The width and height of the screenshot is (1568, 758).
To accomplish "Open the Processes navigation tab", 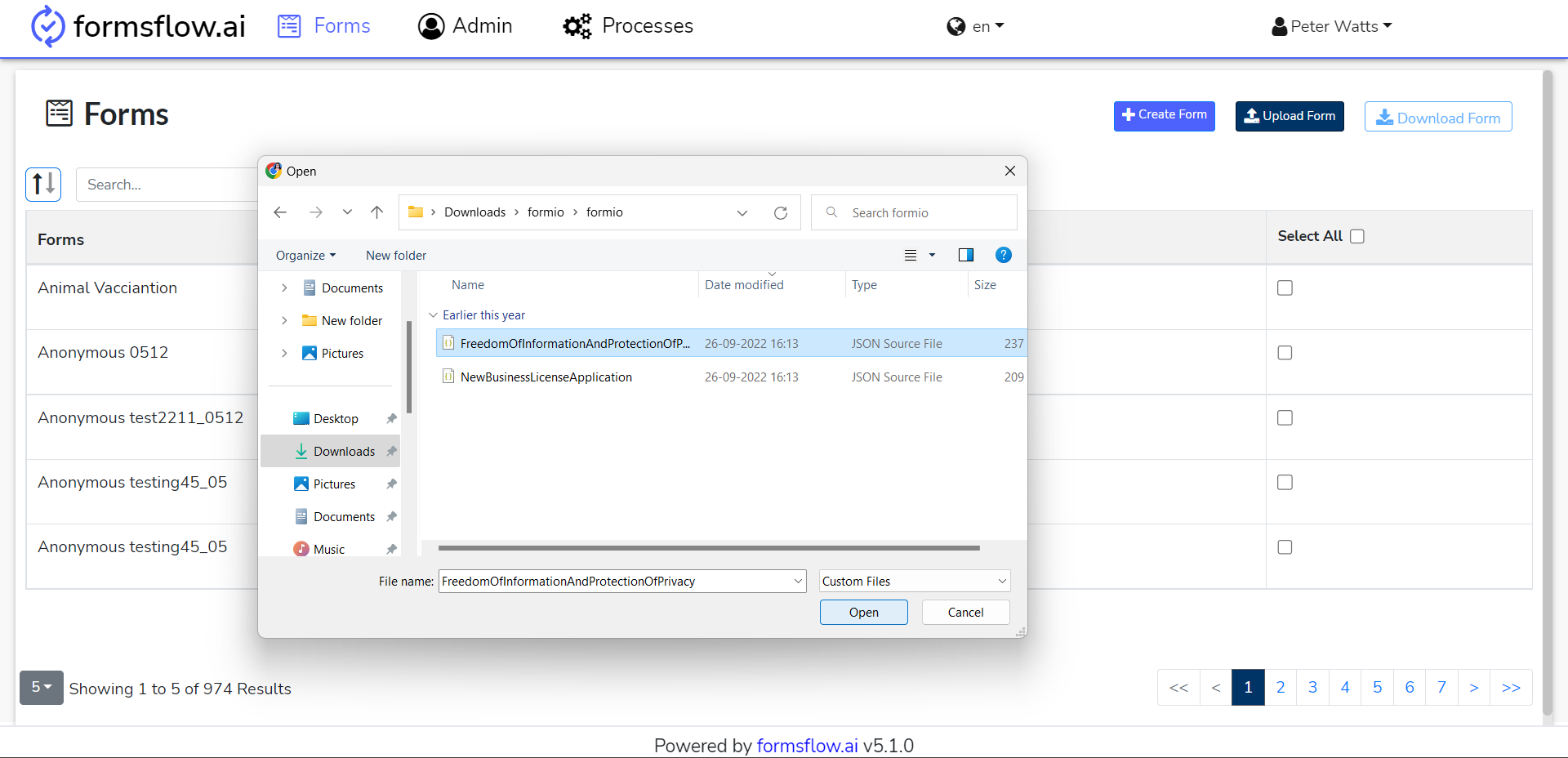I will point(628,26).
